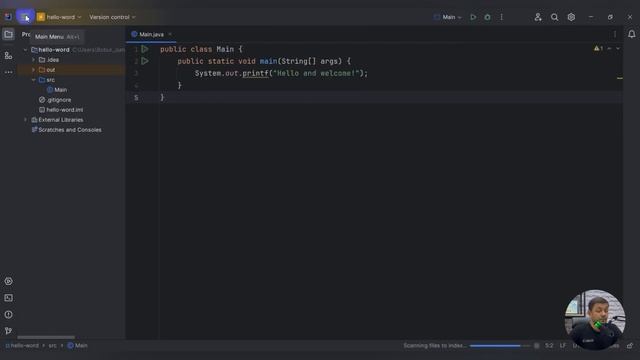
Task: Expand External Libraries node
Action: coord(25,120)
